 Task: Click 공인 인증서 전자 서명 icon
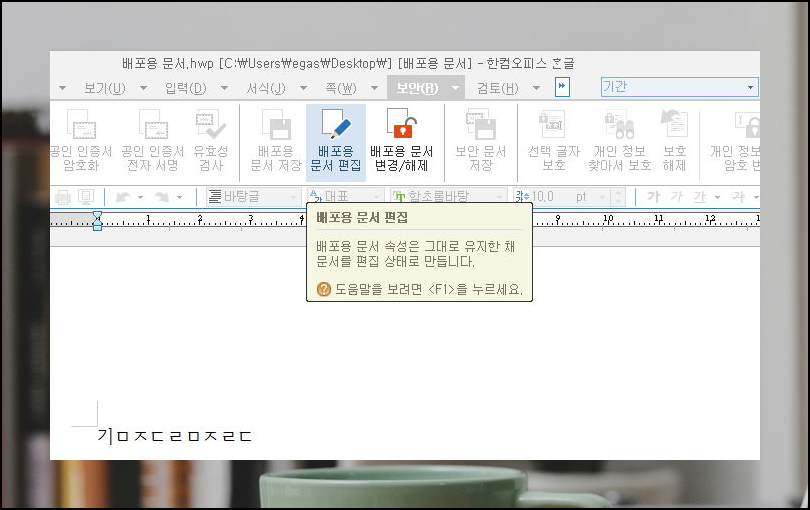point(153,124)
